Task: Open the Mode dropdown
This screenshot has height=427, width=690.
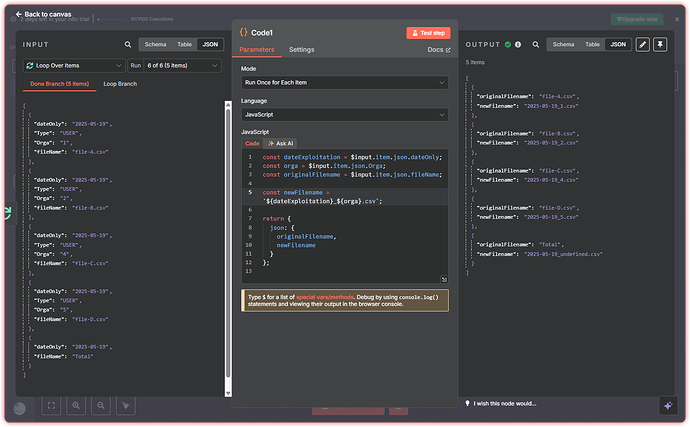Action: (345, 83)
